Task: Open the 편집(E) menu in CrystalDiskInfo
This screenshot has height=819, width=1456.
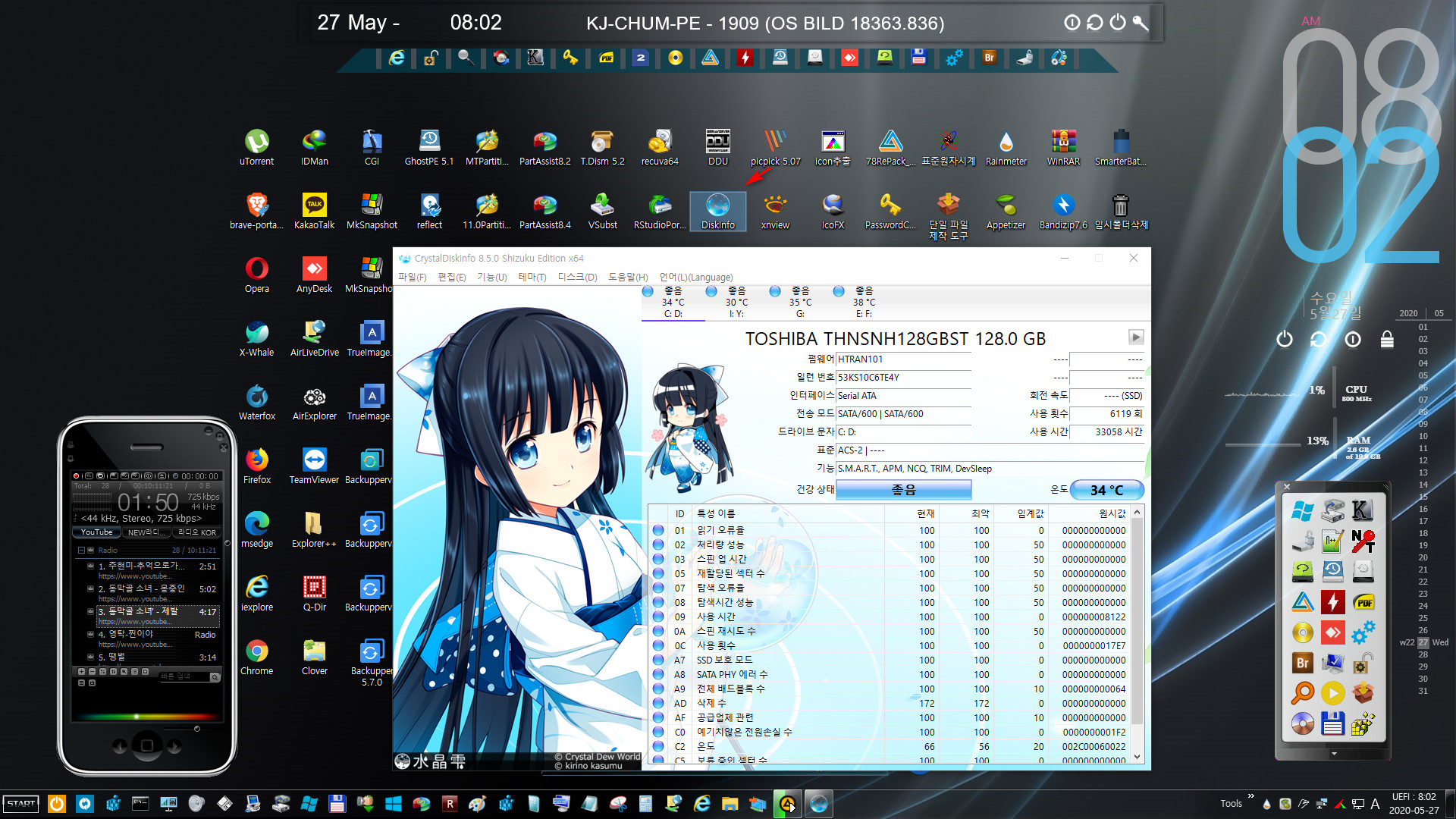Action: [x=451, y=277]
